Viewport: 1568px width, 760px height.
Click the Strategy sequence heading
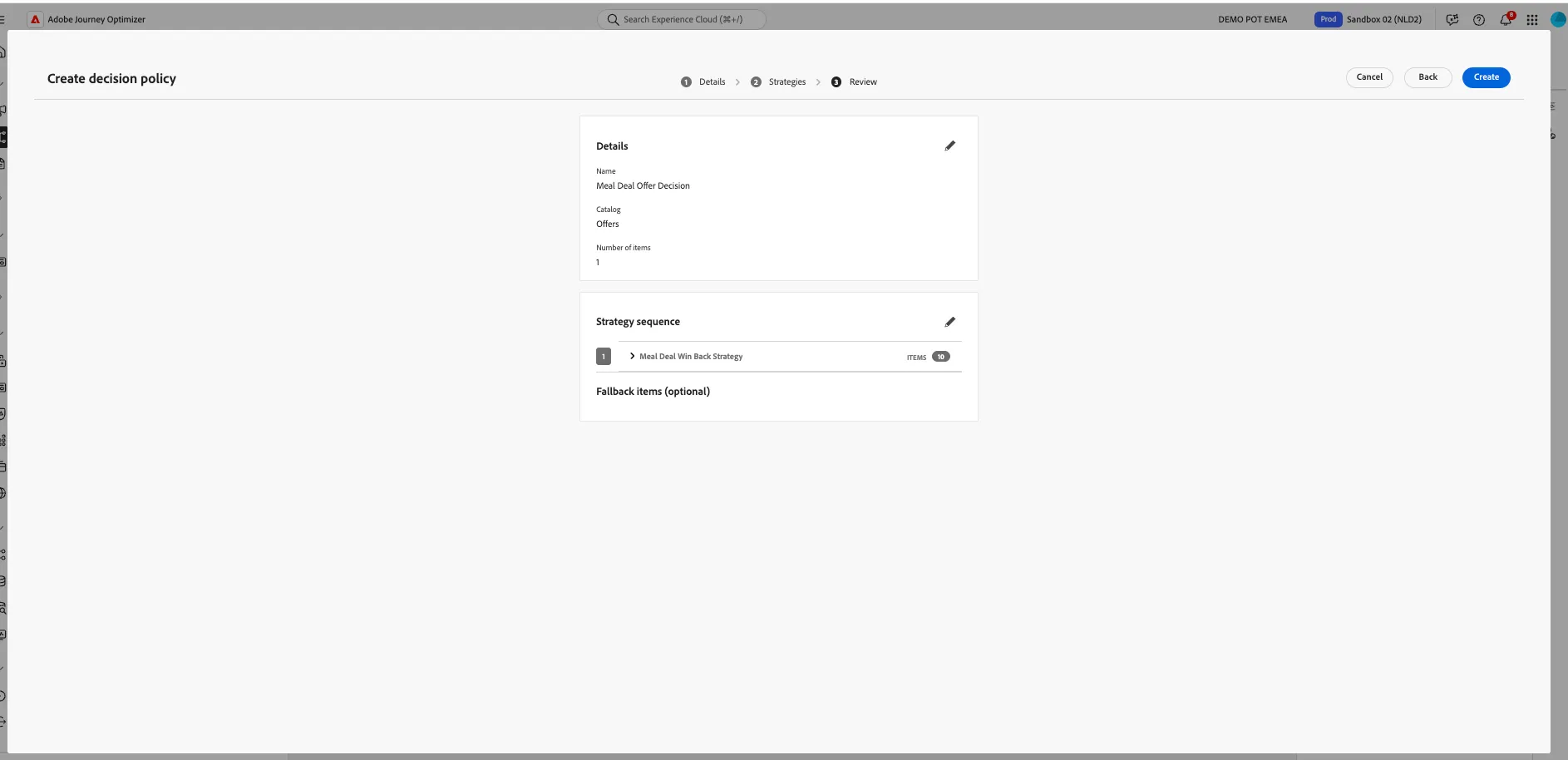coord(638,322)
